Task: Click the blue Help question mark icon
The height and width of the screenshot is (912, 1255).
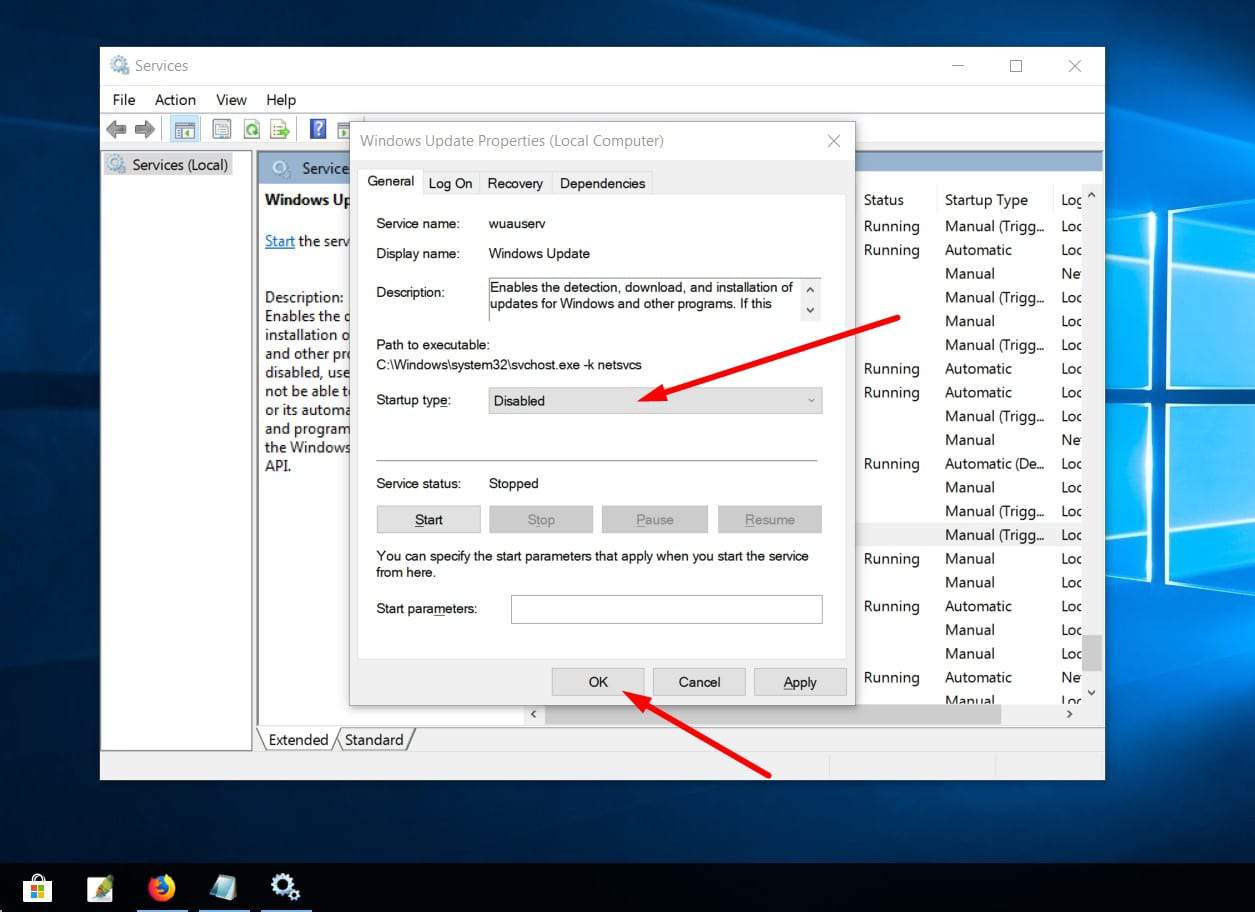Action: coord(318,129)
